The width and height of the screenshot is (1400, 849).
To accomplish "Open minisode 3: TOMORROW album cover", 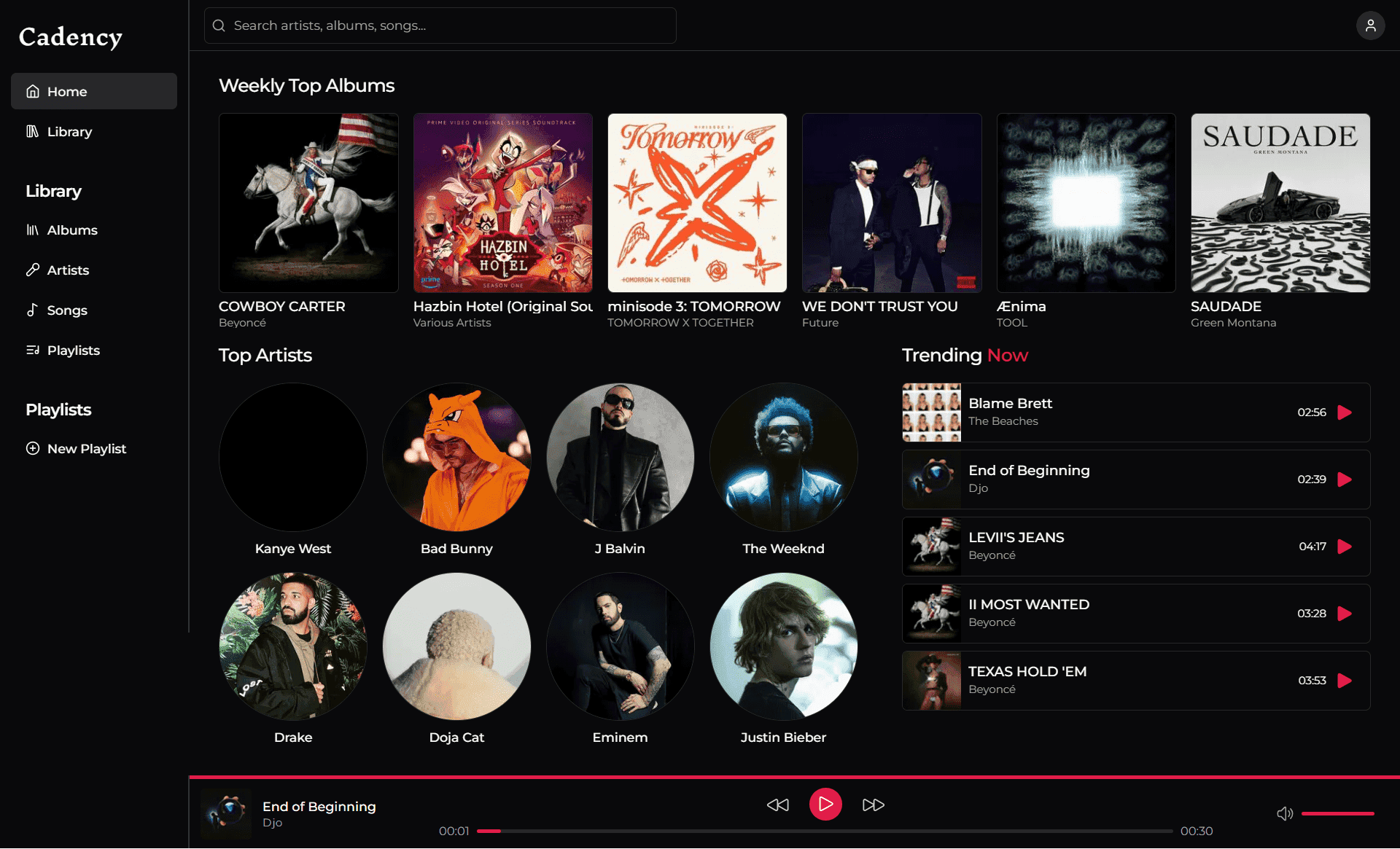I will tap(697, 203).
